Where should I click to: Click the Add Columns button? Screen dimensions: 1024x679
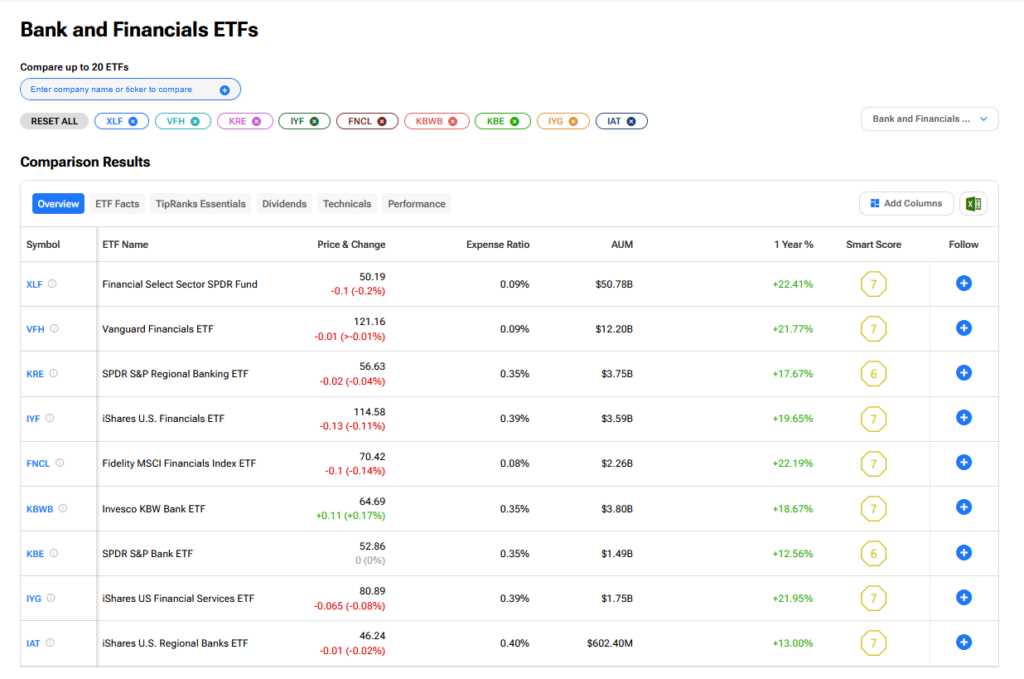point(906,204)
